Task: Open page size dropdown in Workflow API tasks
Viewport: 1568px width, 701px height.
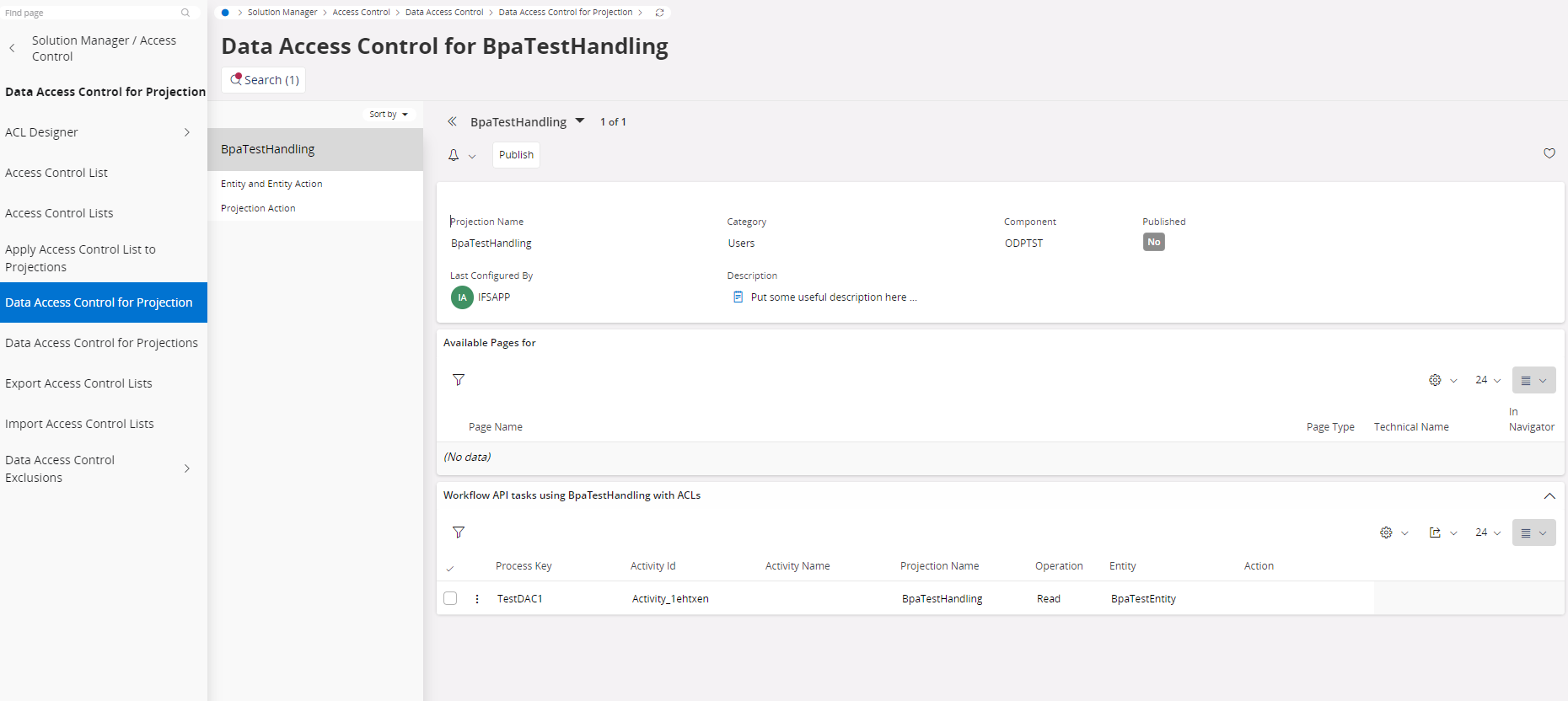Action: (1488, 532)
